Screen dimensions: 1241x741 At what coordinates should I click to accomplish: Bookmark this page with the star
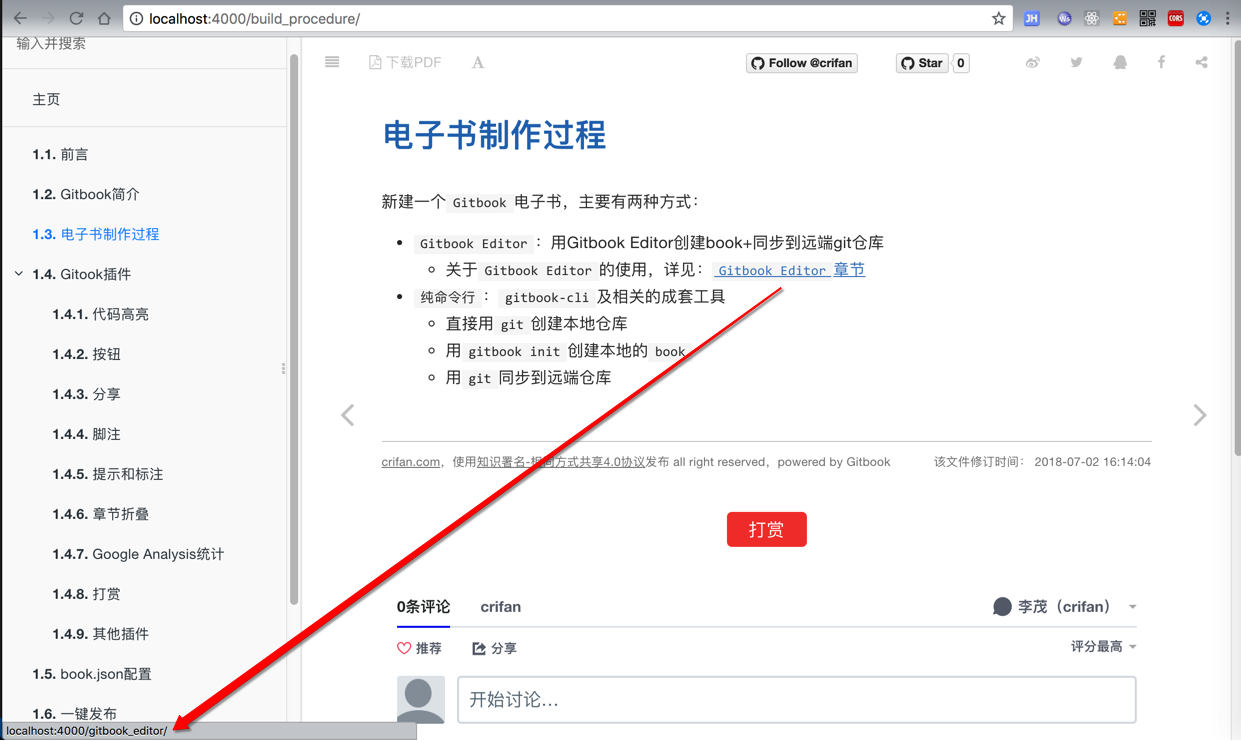pos(998,18)
